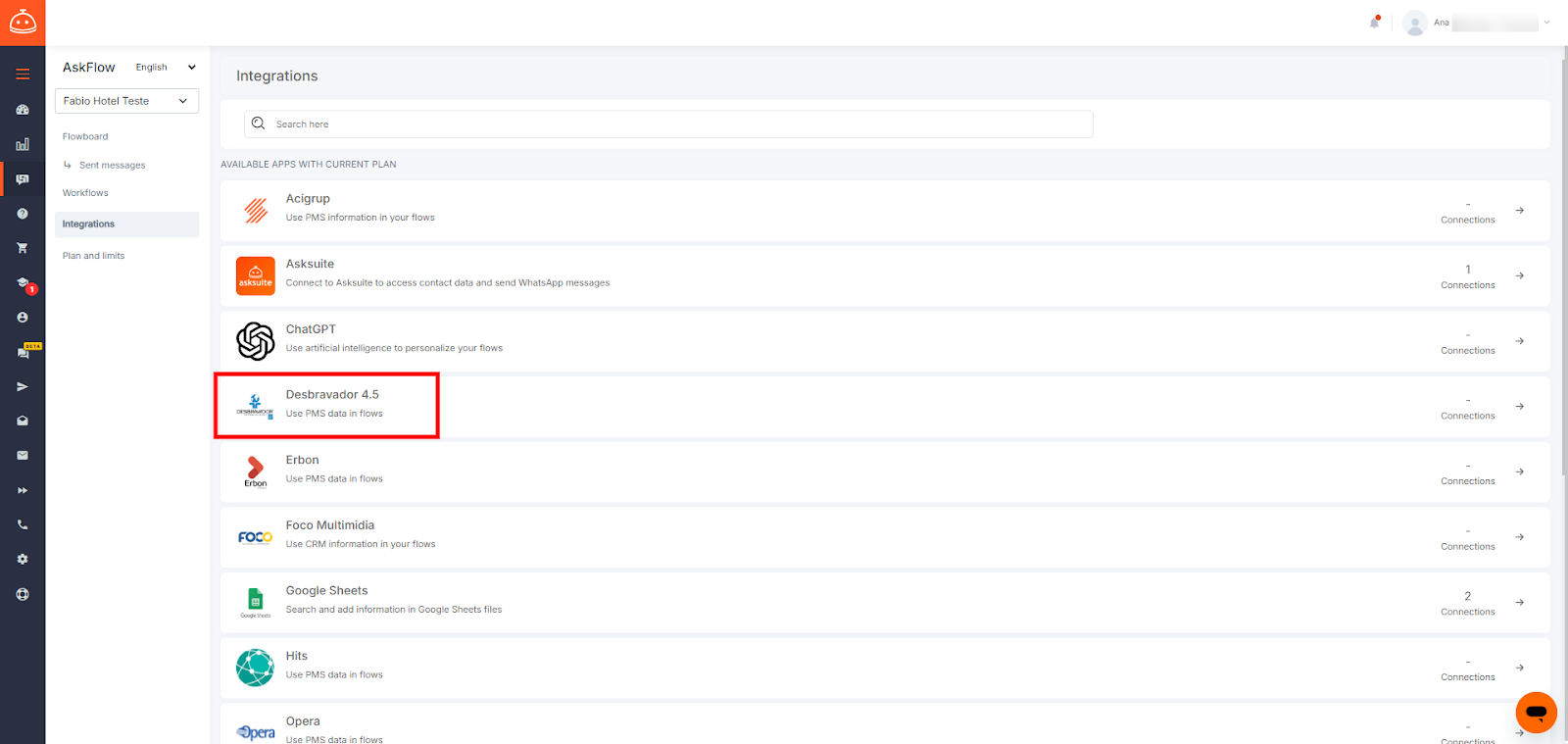Open Plan and limits menu item
This screenshot has width=1568, height=744.
(x=93, y=256)
